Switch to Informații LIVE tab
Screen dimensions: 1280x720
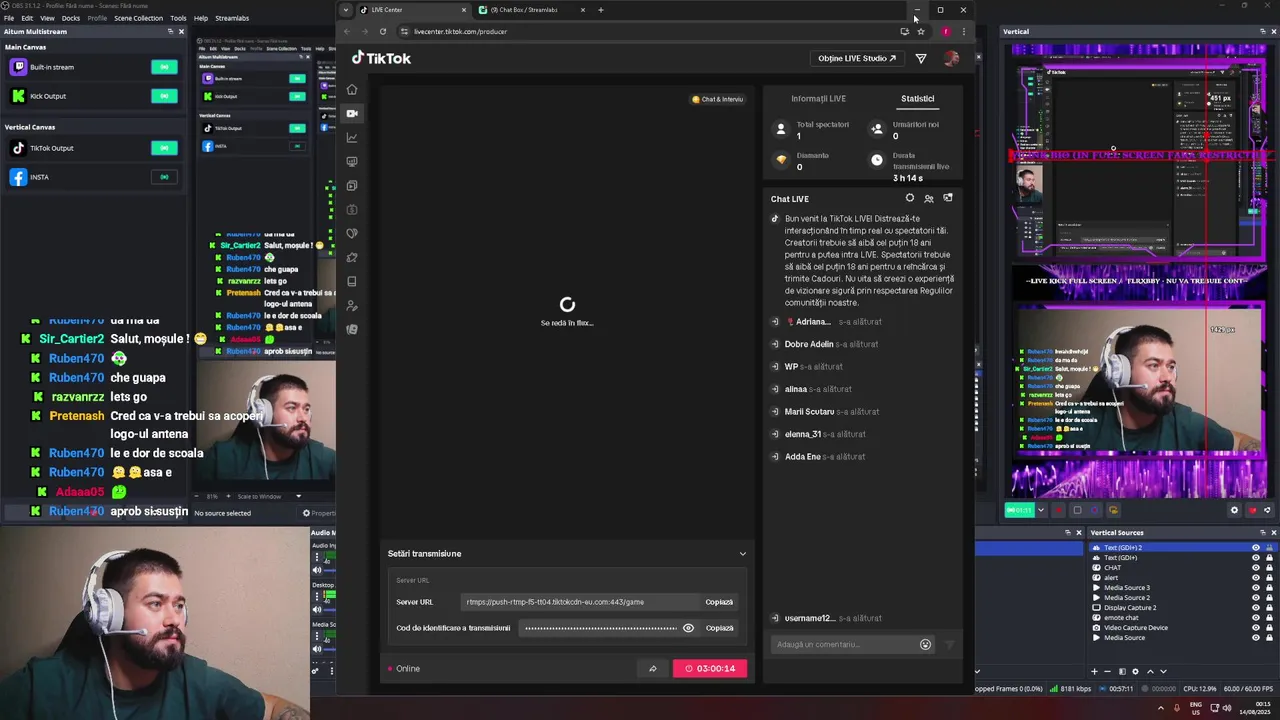[x=818, y=99]
